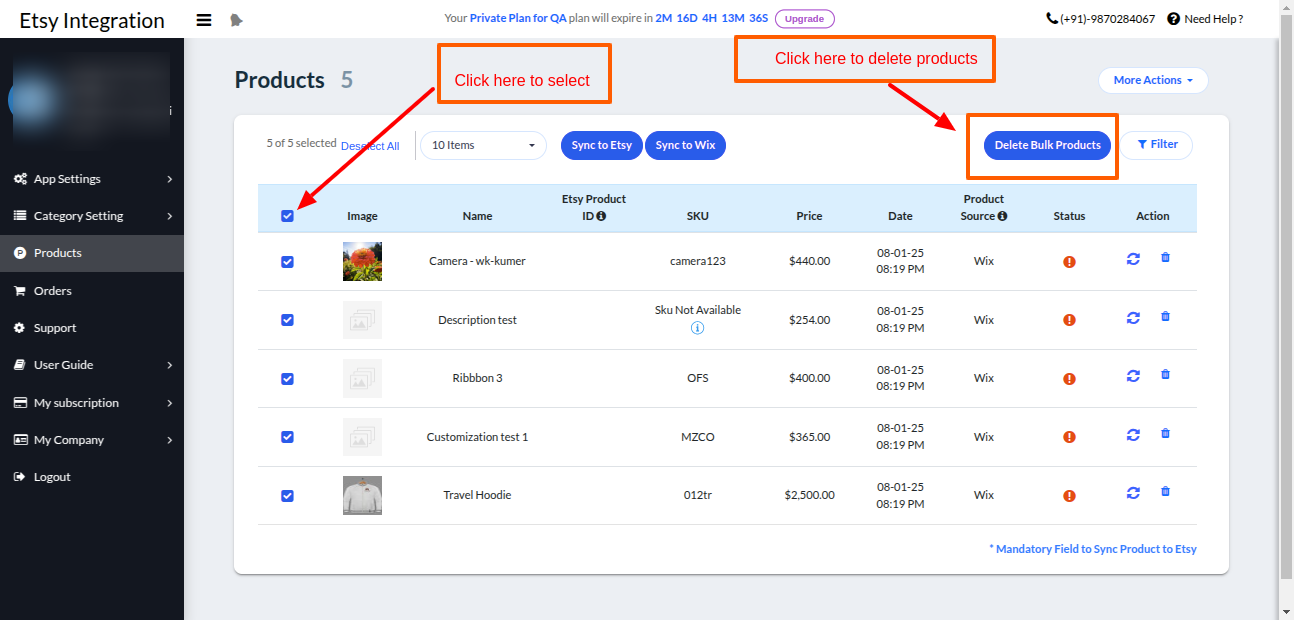Uncheck the Ribbbon 3 row checkbox

287,379
